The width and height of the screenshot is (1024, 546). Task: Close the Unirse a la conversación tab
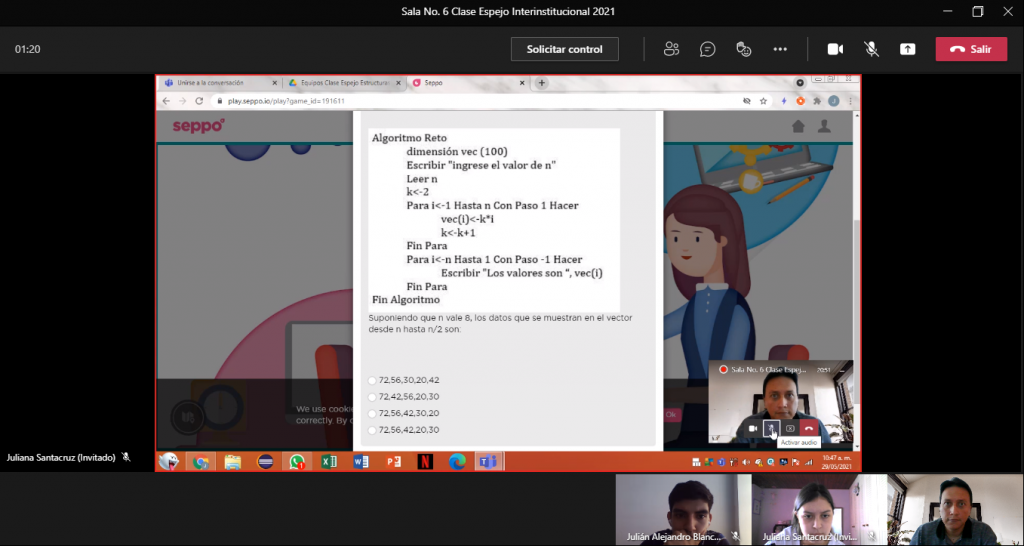pyautogui.click(x=274, y=83)
